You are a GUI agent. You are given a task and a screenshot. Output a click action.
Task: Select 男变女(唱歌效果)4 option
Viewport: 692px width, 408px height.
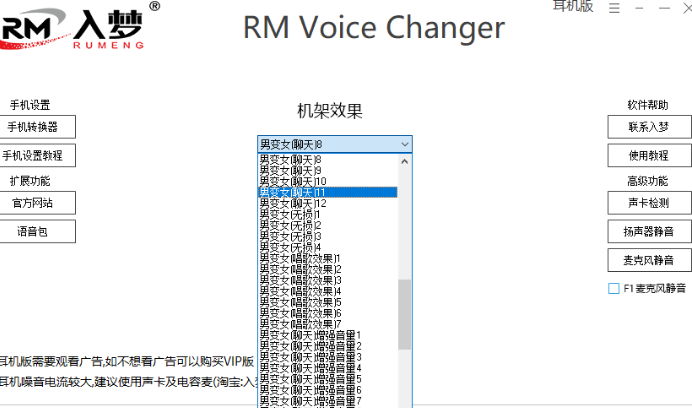(327, 291)
